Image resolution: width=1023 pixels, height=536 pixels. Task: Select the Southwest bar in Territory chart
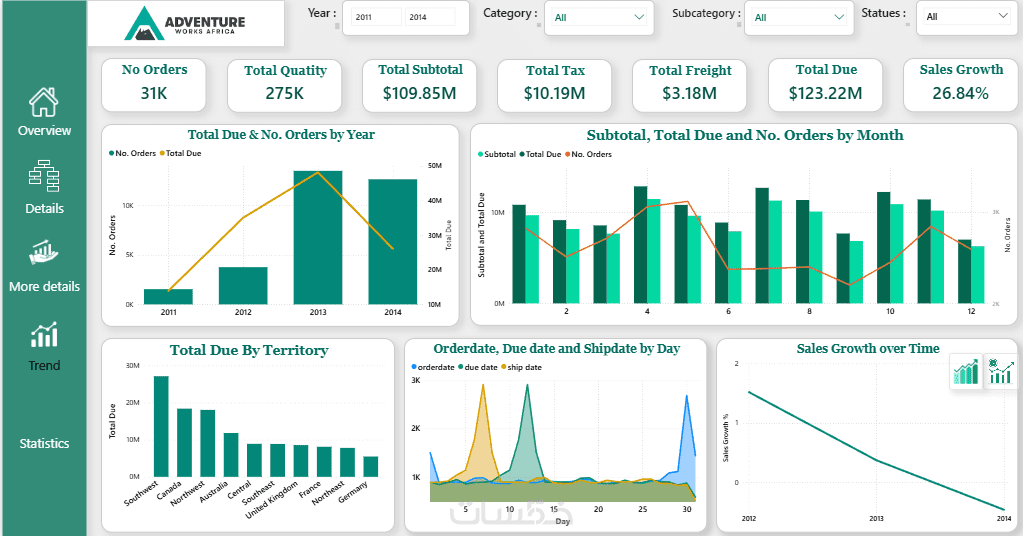pyautogui.click(x=161, y=426)
